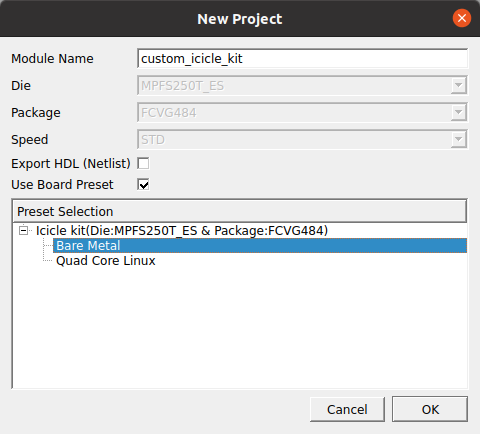
Task: Uncheck the Use Board Preset checkbox
Action: (x=143, y=184)
